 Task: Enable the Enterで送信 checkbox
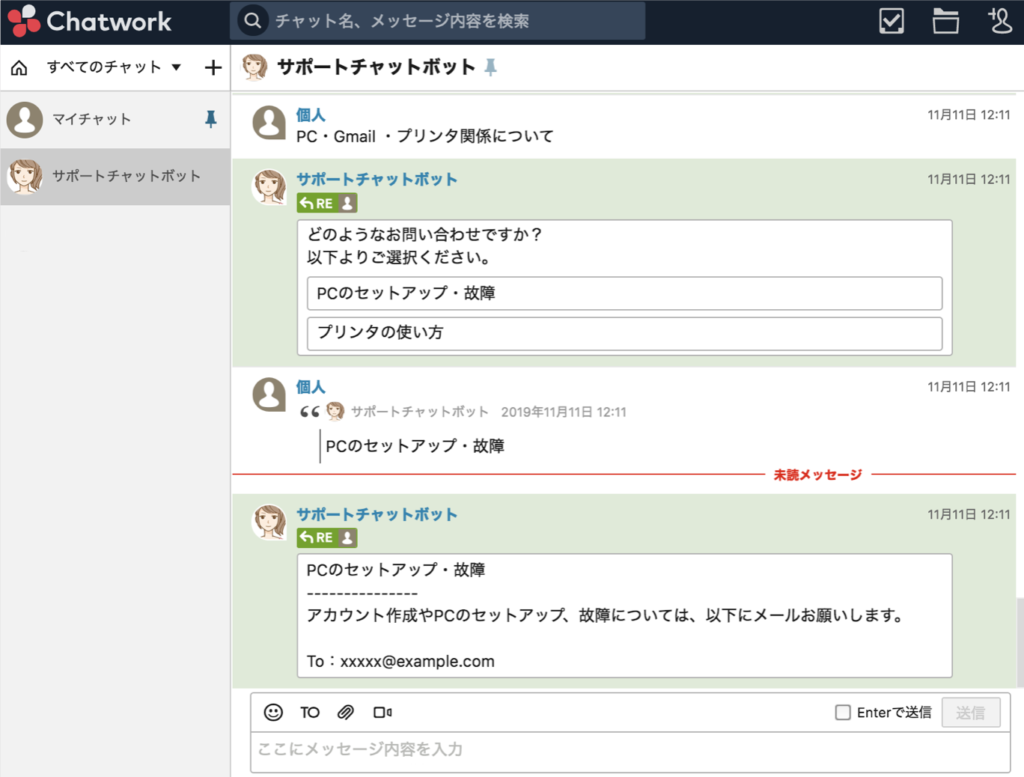click(845, 711)
